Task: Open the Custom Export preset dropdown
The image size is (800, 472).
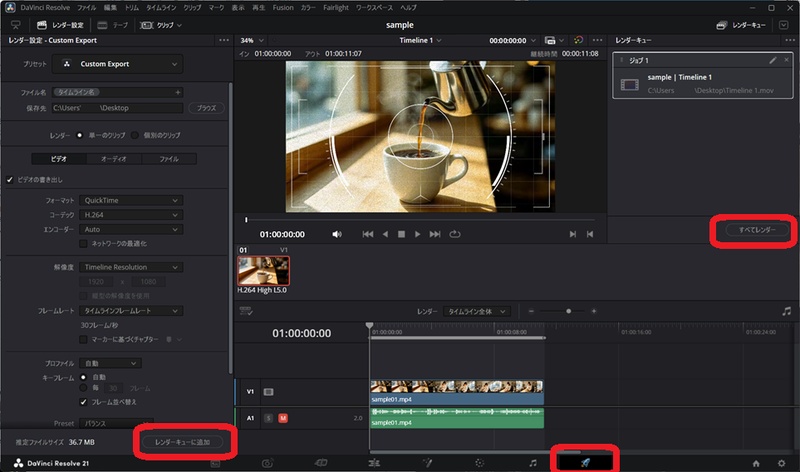Action: point(118,64)
